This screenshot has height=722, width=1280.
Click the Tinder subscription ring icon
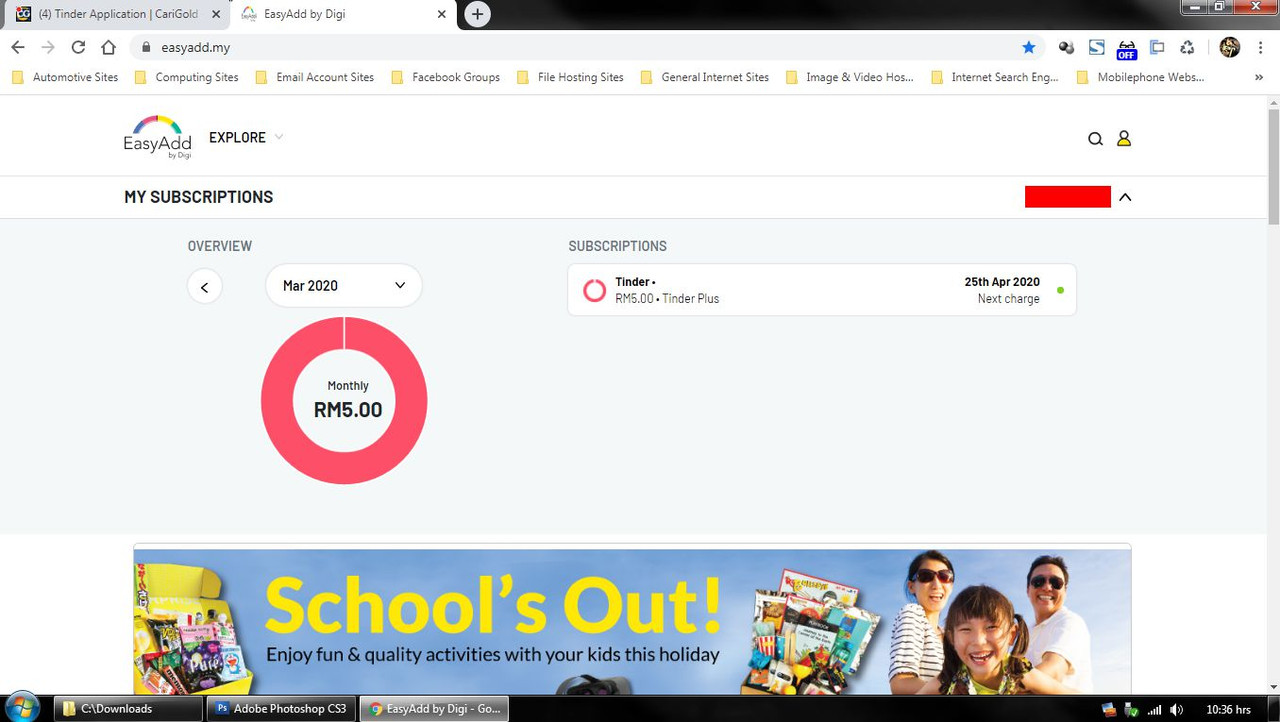pos(594,290)
